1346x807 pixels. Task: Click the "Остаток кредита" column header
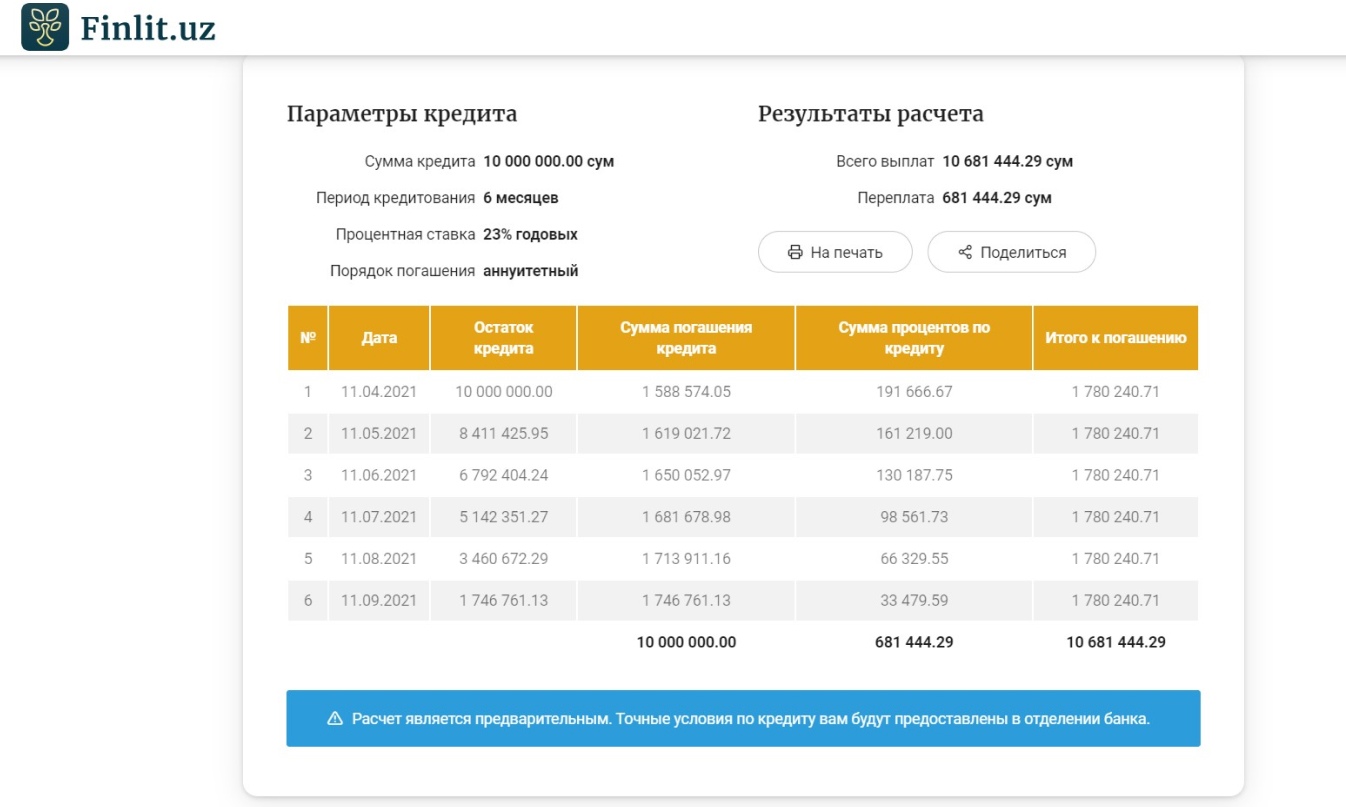pyautogui.click(x=503, y=338)
